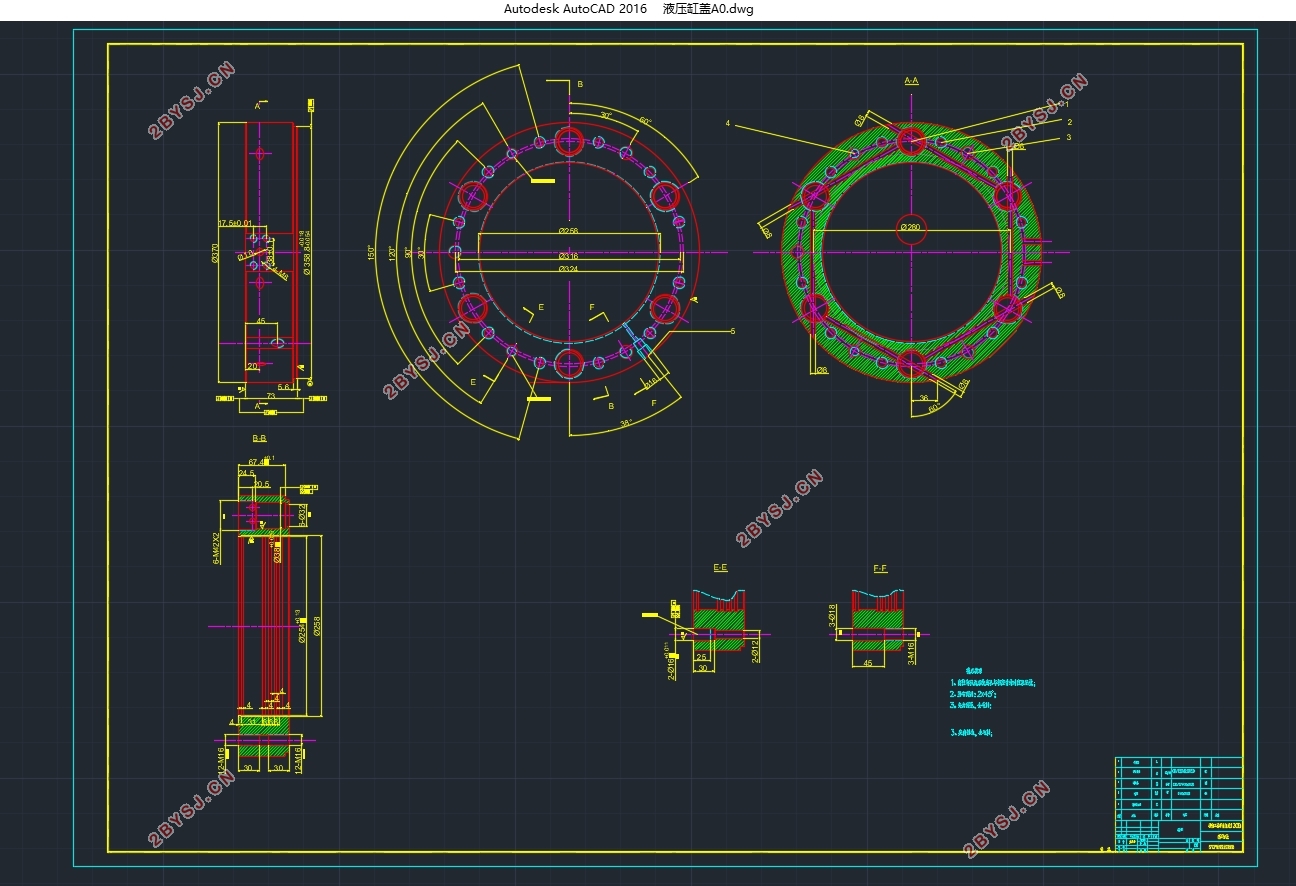Click the A-A section view label
The width and height of the screenshot is (1296, 886).
tap(911, 80)
